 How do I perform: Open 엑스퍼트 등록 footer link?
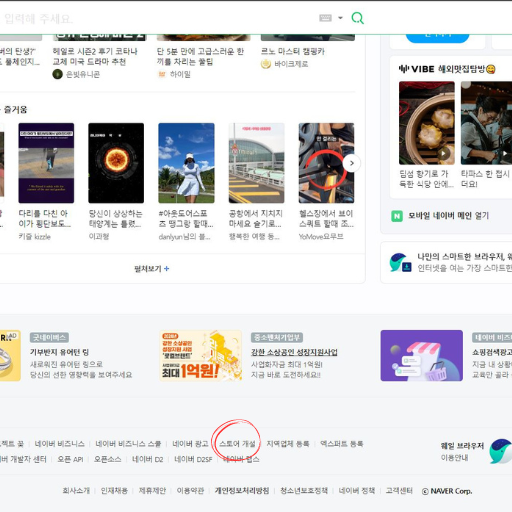[342, 444]
